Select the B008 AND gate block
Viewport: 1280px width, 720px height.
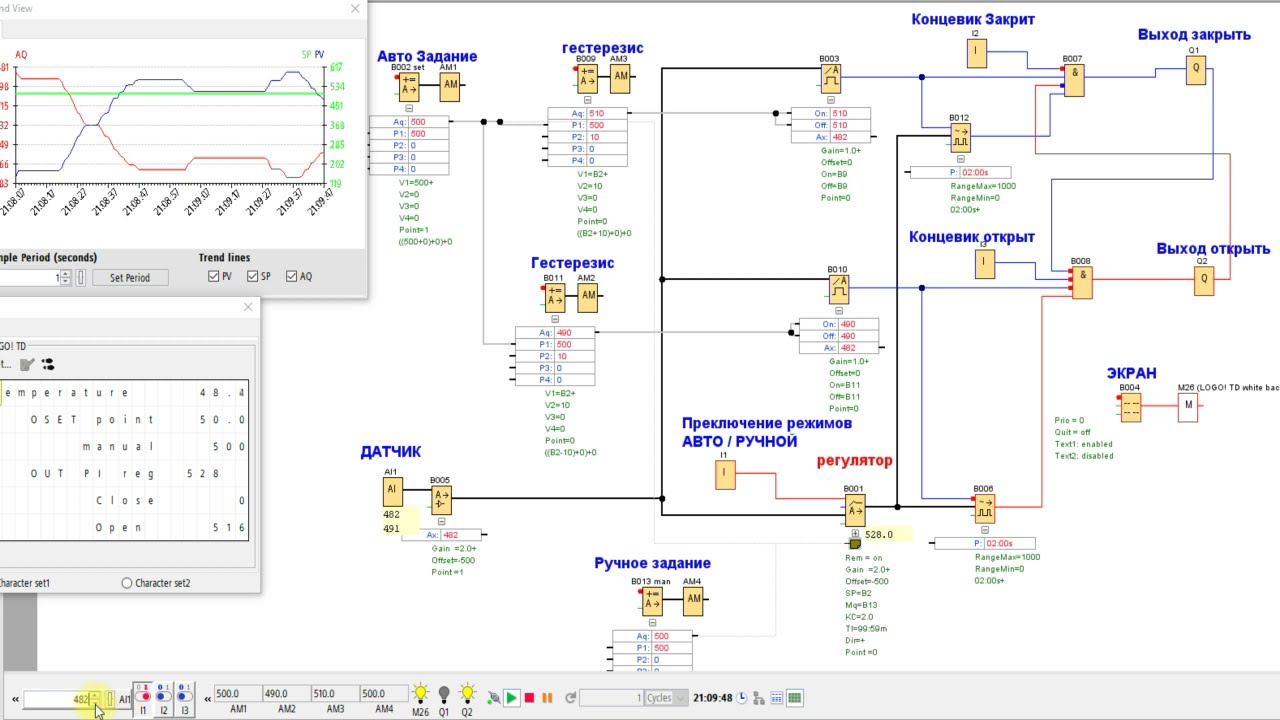click(1082, 282)
